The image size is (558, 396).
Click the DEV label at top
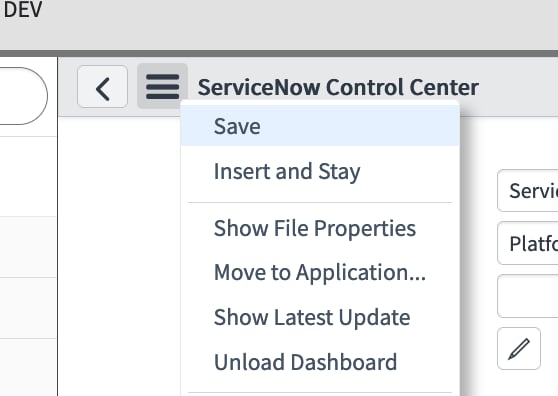coord(22,10)
